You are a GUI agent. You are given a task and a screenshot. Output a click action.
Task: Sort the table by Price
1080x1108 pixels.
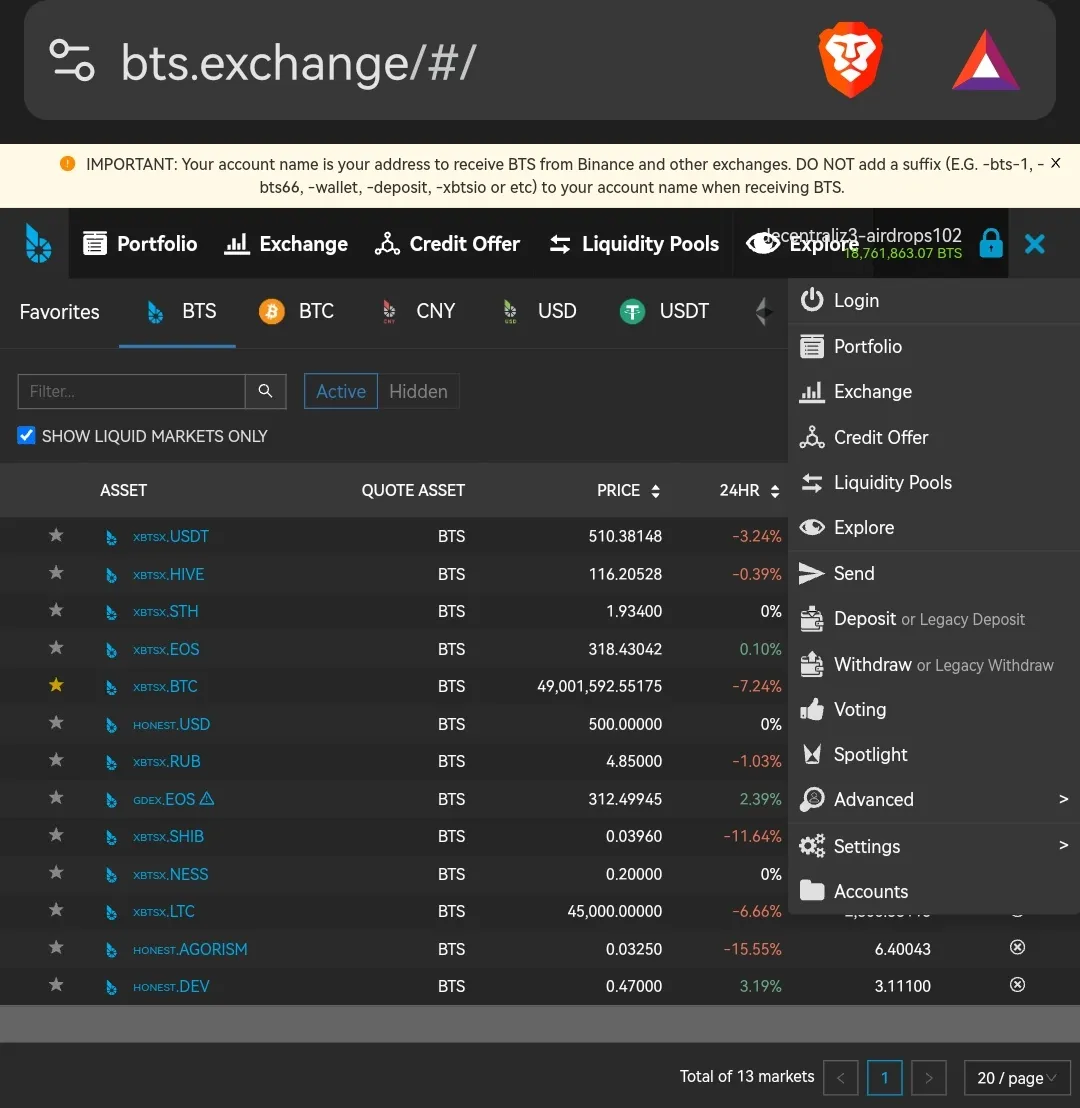tap(628, 490)
